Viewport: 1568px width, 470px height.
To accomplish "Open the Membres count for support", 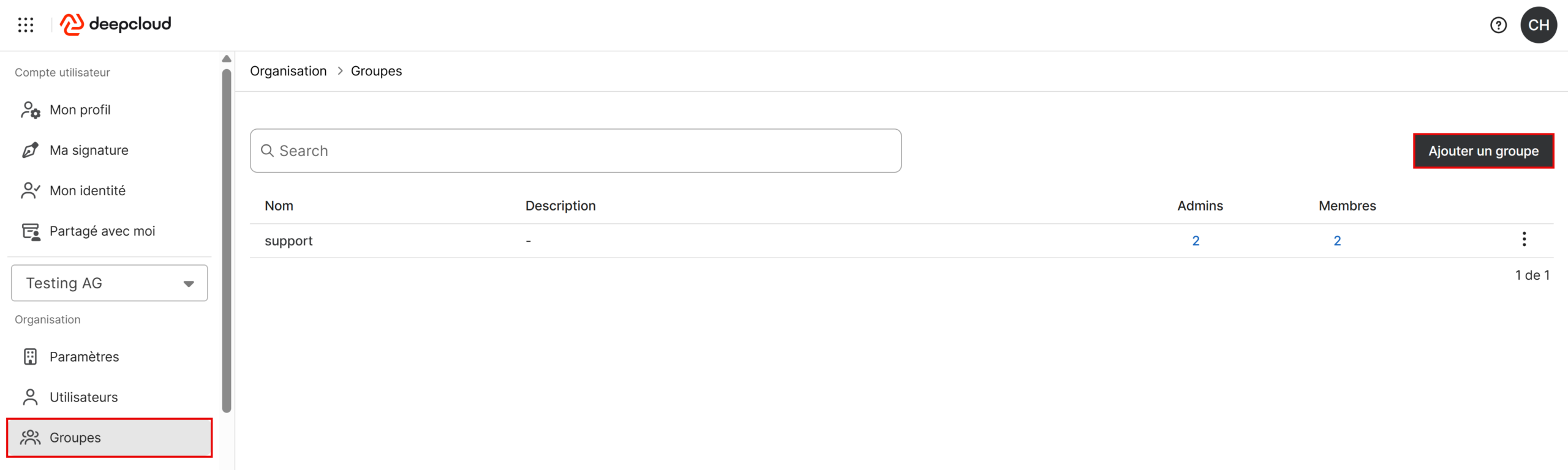I will [x=1337, y=241].
